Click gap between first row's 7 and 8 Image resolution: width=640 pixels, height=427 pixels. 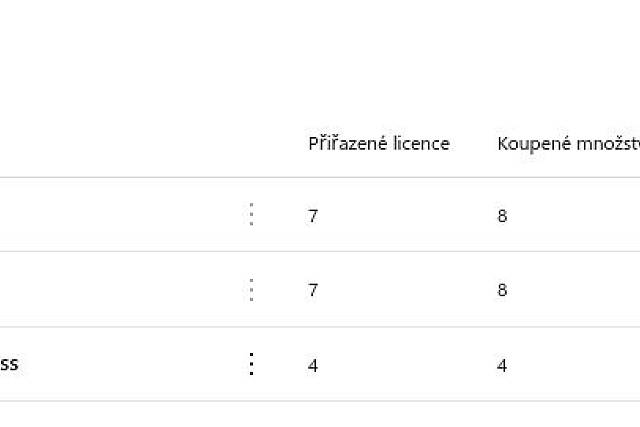coord(405,216)
